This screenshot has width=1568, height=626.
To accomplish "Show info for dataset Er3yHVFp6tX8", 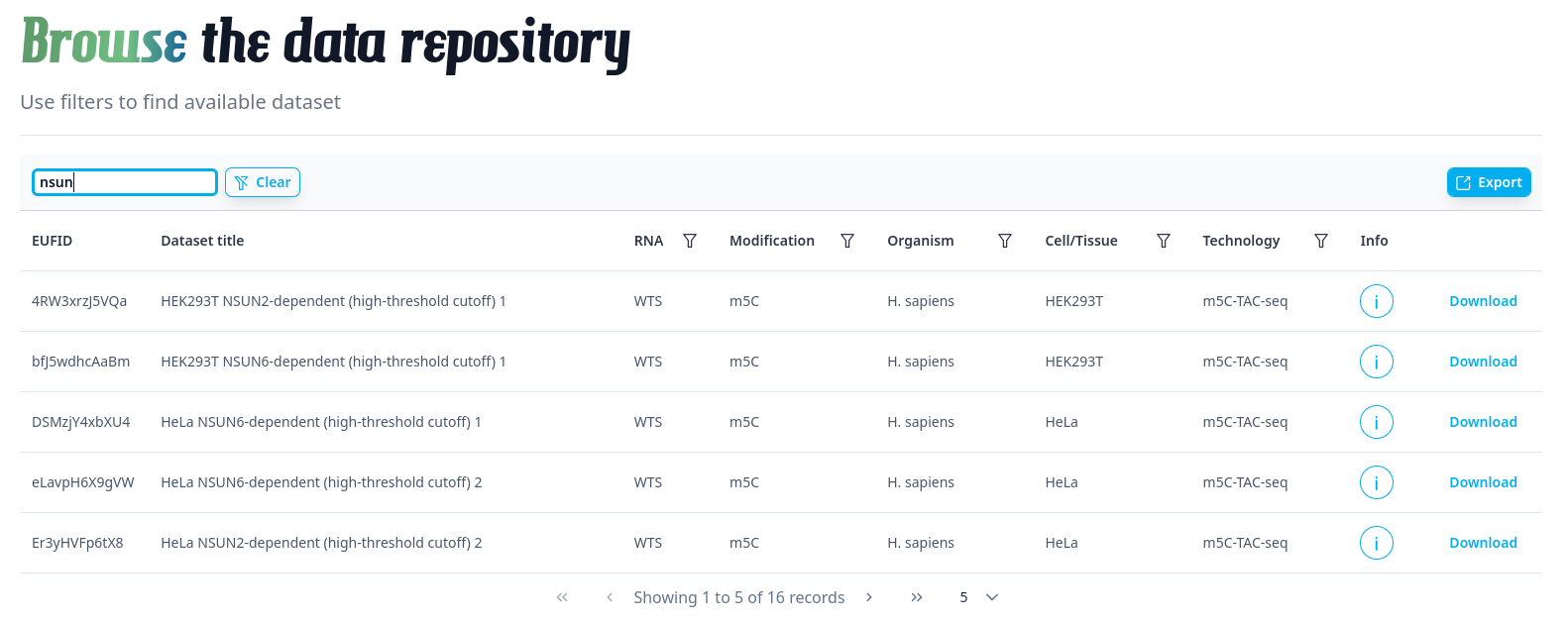I will tap(1376, 543).
